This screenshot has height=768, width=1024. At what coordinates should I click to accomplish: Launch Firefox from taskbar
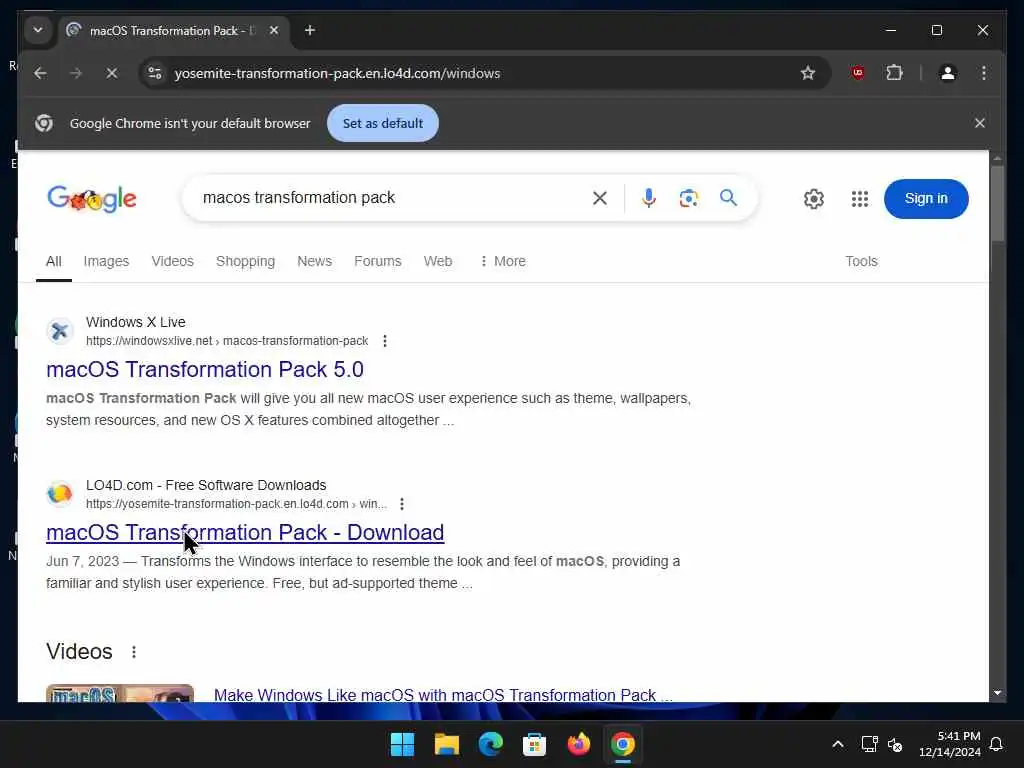[x=579, y=744]
